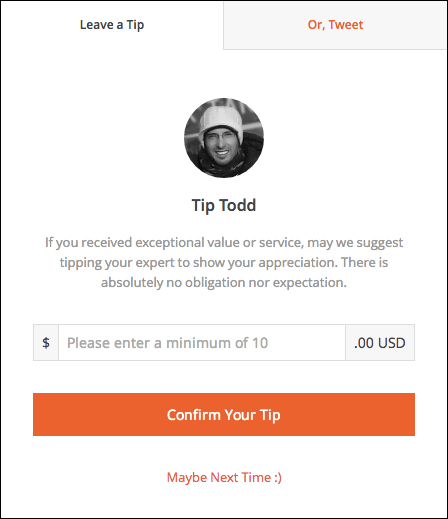
Task: Click the Tip Todd heading
Action: pyautogui.click(x=224, y=205)
